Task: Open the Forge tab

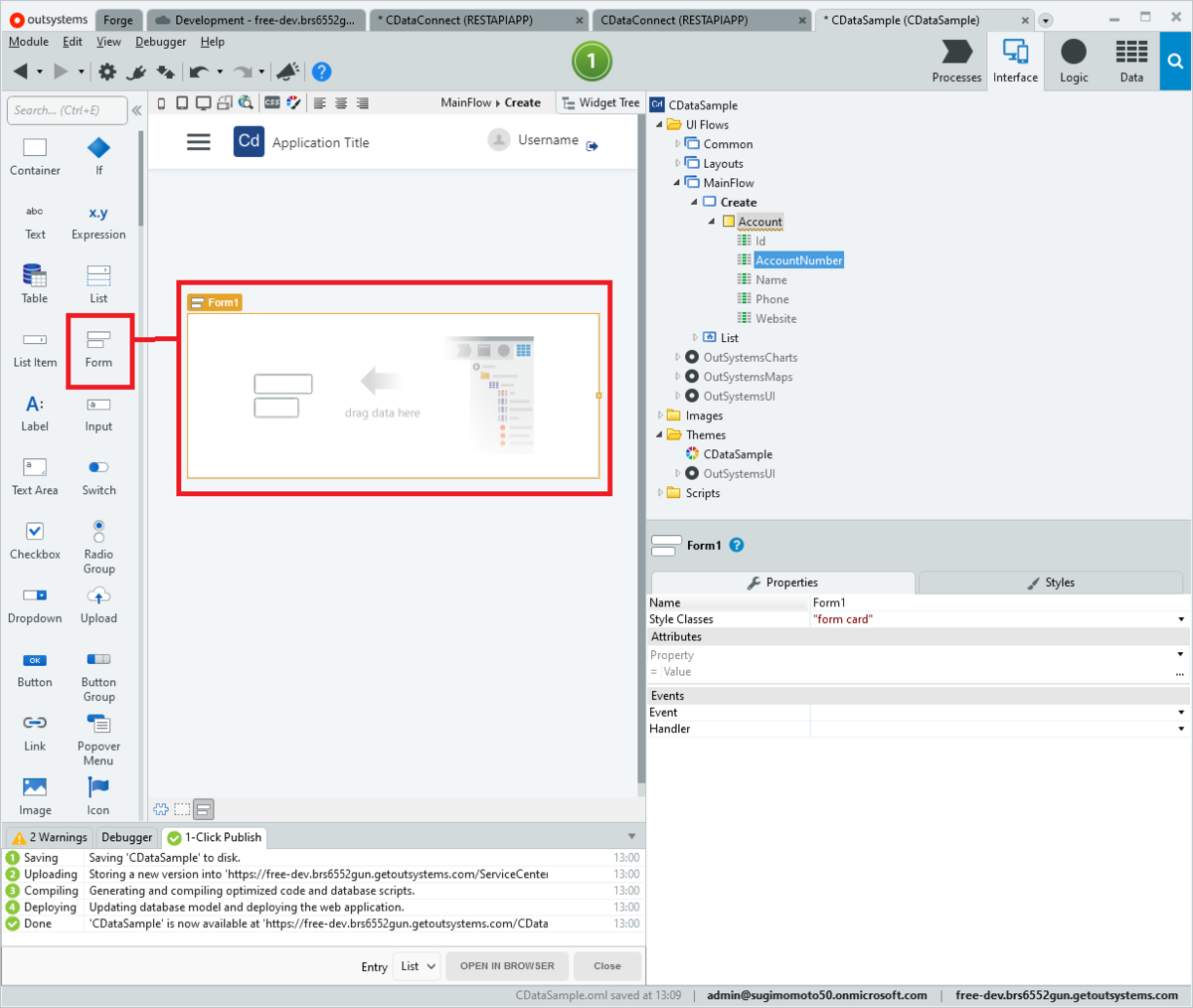Action: click(x=118, y=20)
